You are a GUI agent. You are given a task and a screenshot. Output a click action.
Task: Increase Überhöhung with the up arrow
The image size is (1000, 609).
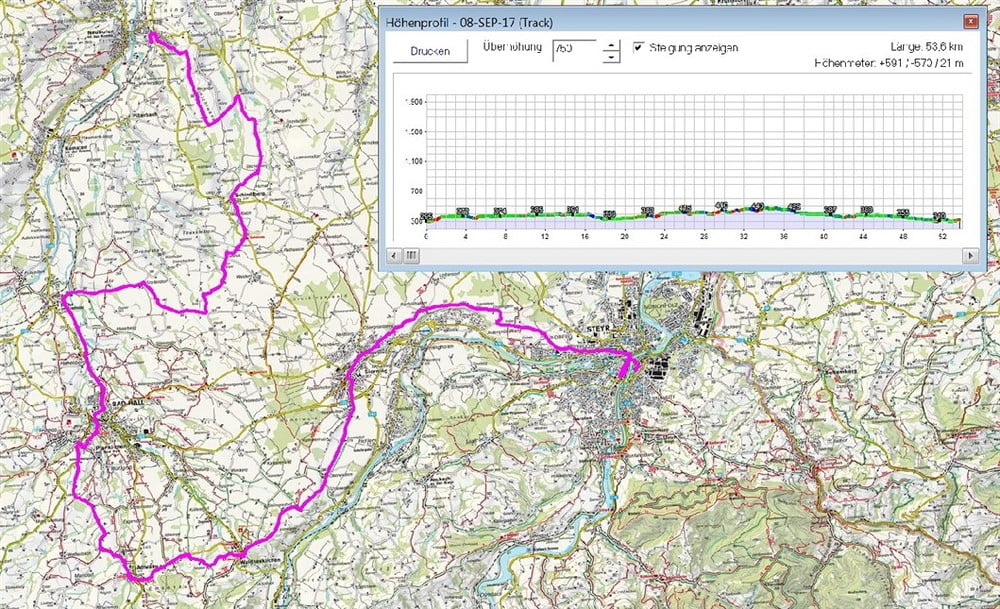(610, 44)
